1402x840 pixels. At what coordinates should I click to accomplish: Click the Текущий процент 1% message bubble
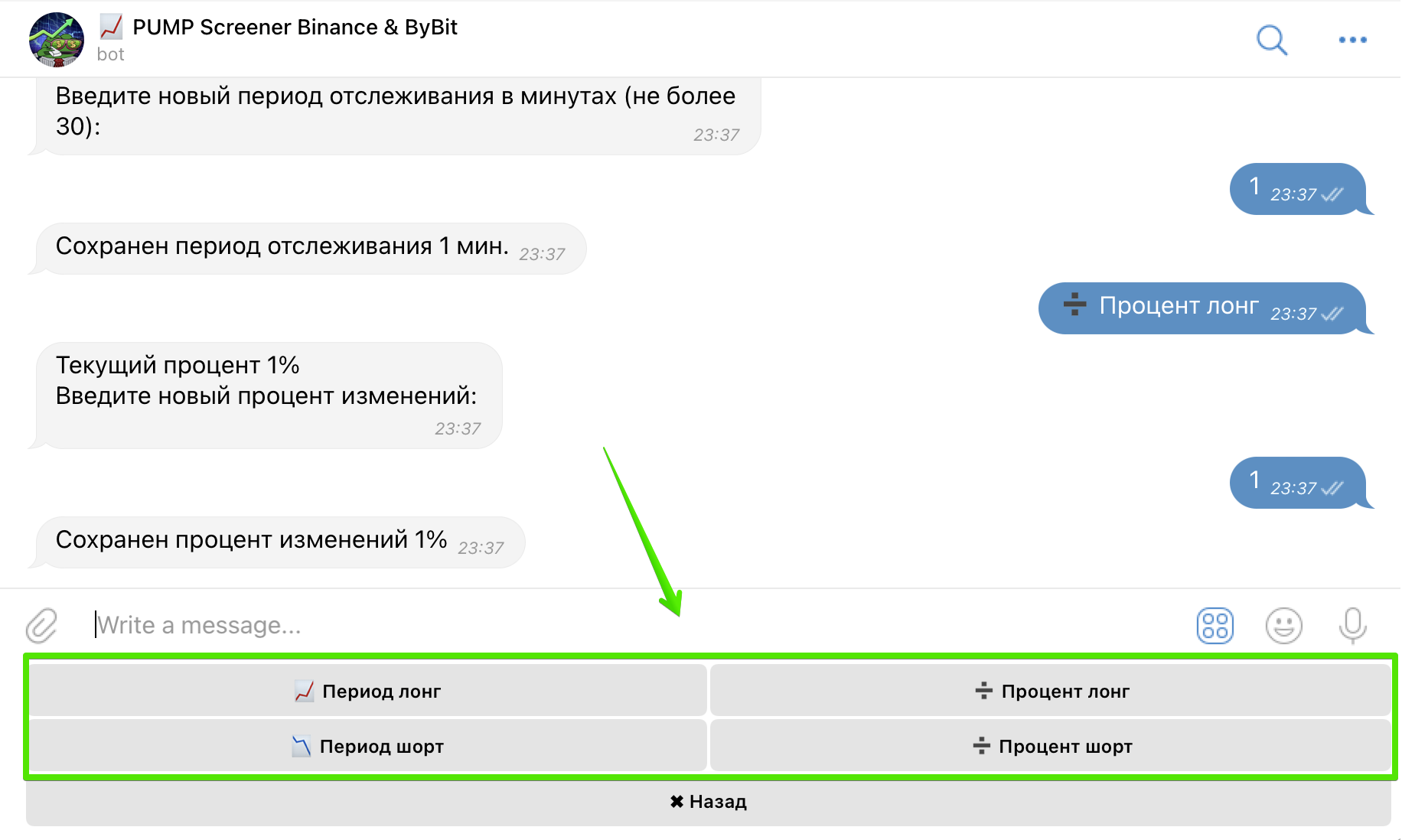268,394
